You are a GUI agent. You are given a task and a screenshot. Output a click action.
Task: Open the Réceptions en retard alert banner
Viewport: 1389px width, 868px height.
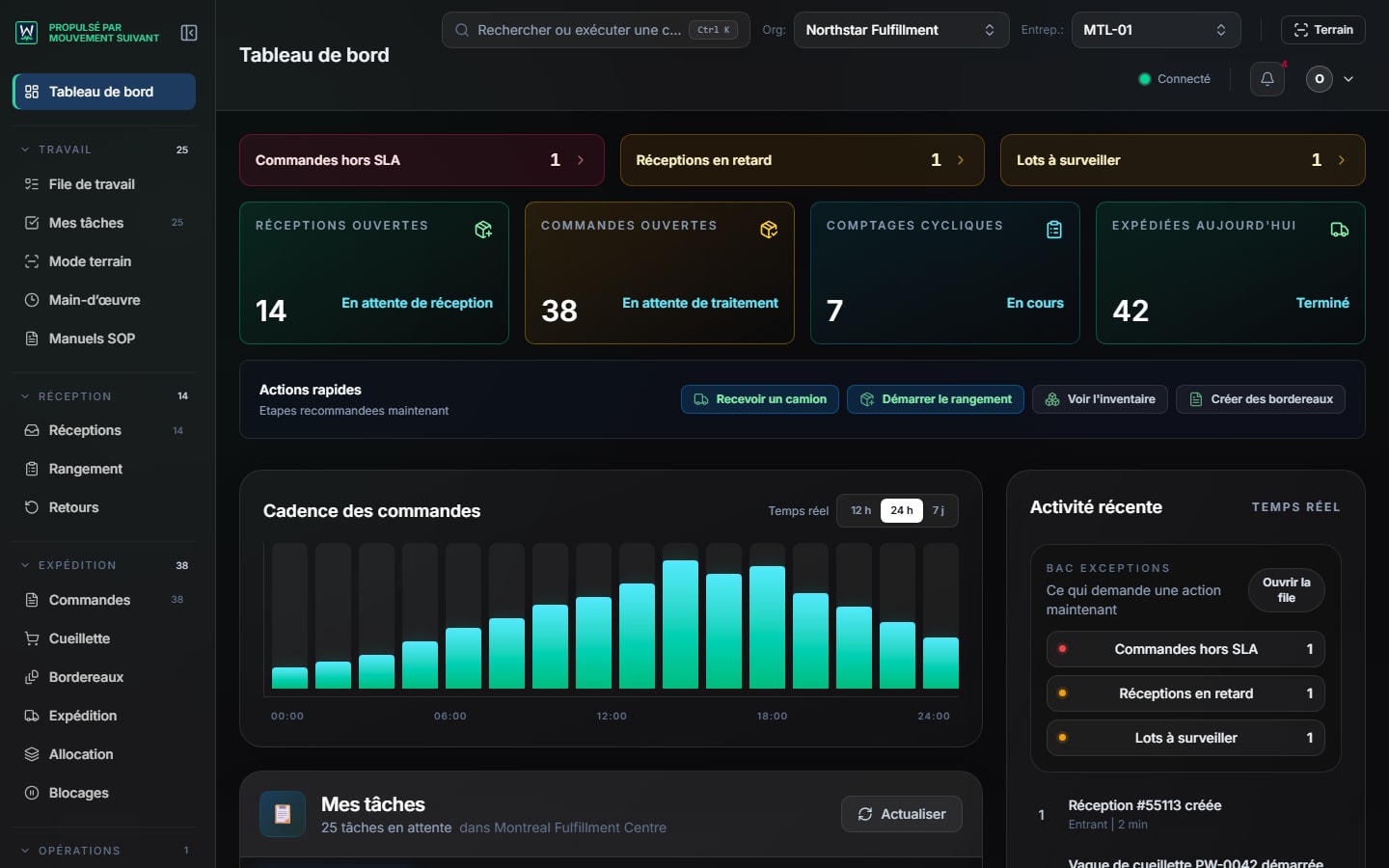pos(803,160)
